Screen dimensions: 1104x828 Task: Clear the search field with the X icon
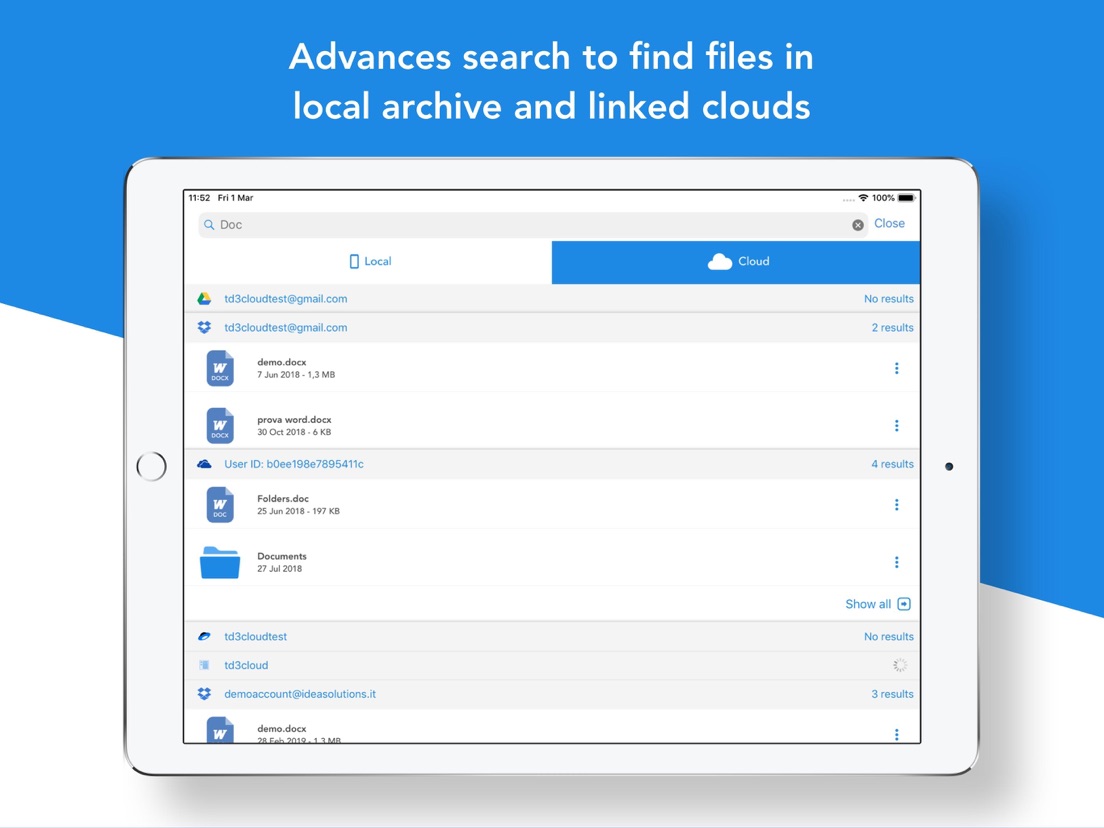tap(858, 225)
